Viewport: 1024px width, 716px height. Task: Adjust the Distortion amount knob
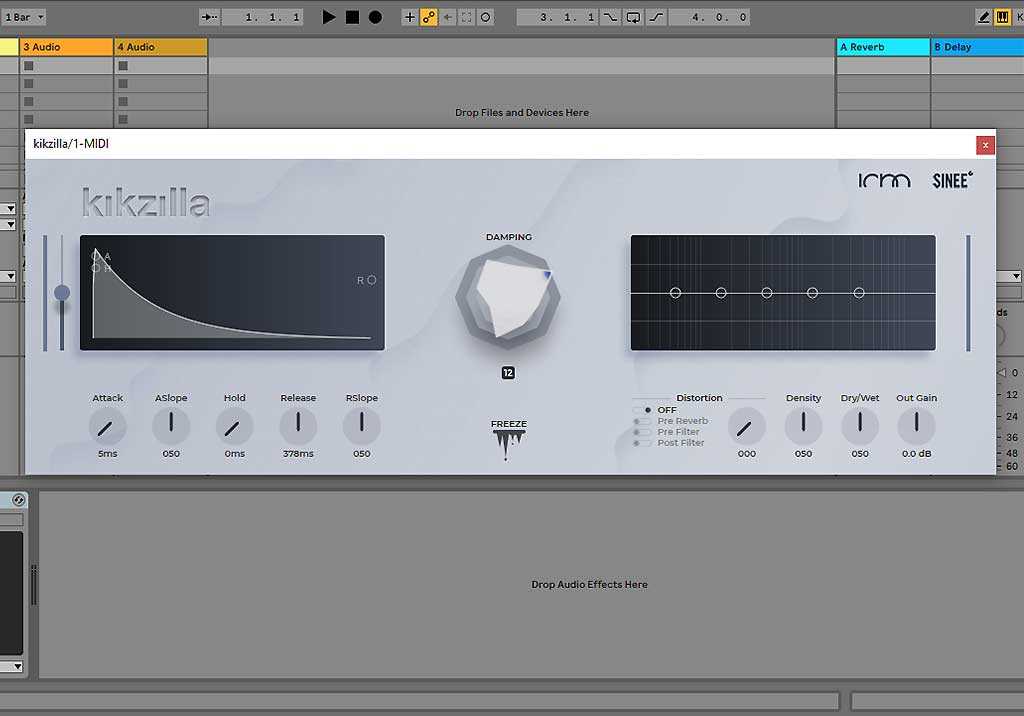coord(746,427)
